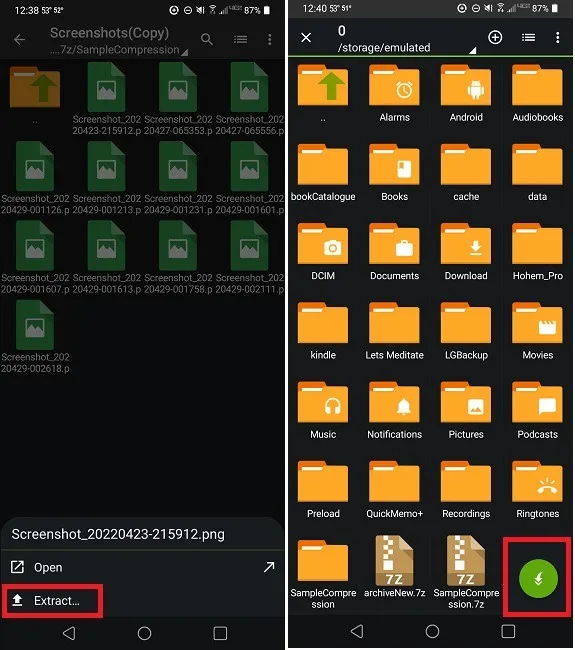Switch view mode using right toolbar list icon
The width and height of the screenshot is (575, 650).
pos(528,38)
